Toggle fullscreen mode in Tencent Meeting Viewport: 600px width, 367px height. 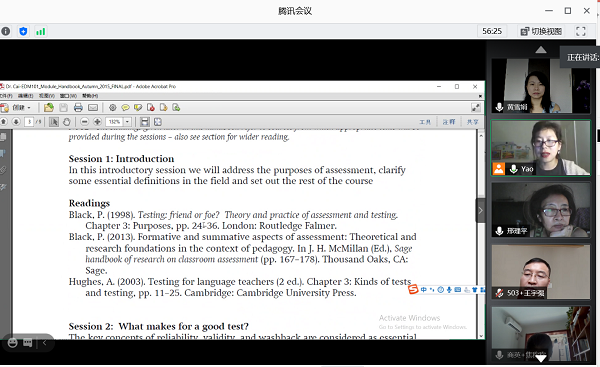tap(580, 31)
